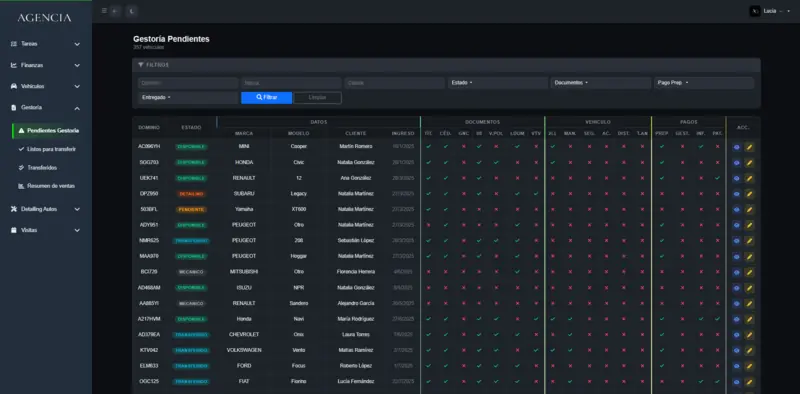Toggle PREP payment check in AC096YH row
800x394 pixels.
click(x=662, y=146)
